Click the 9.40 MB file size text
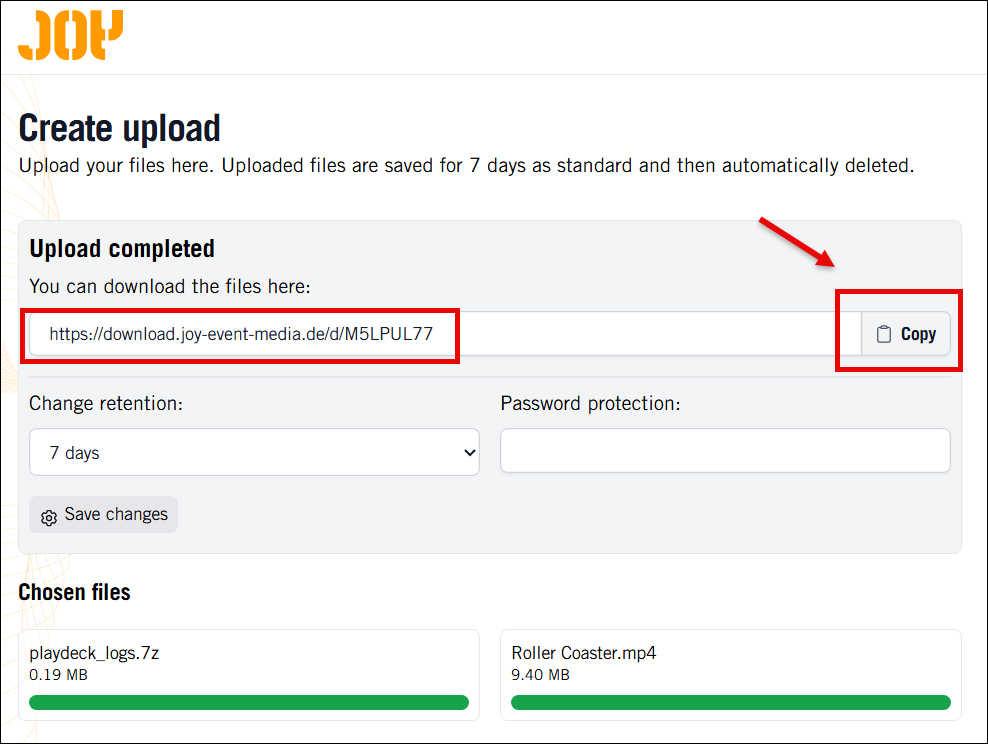This screenshot has height=744, width=988. point(540,675)
